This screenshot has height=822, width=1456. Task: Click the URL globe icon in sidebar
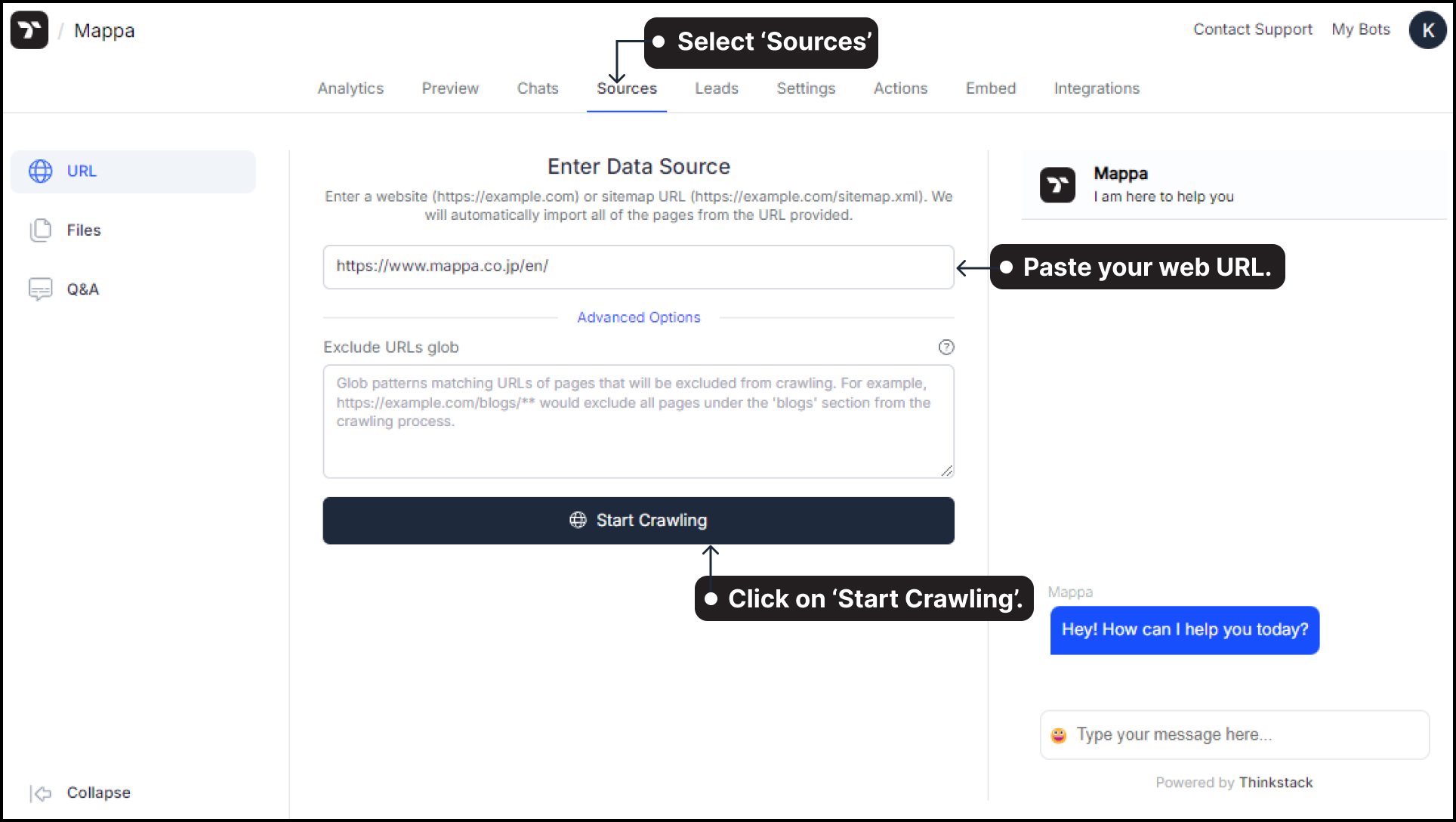point(41,172)
